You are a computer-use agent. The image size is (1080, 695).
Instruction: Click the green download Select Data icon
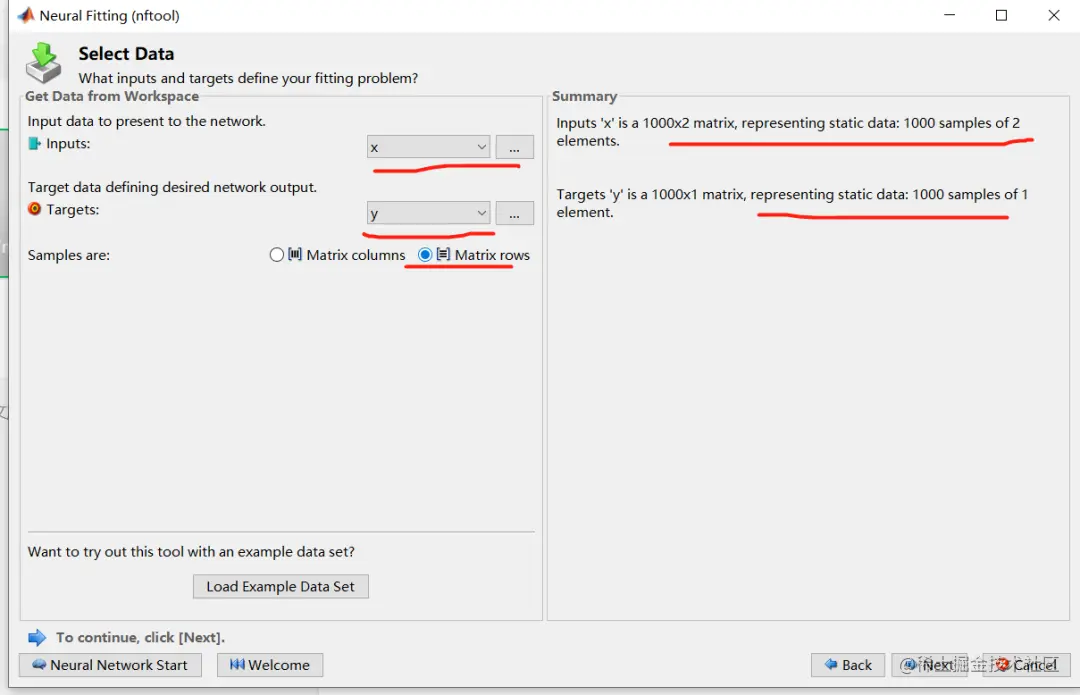[43, 63]
